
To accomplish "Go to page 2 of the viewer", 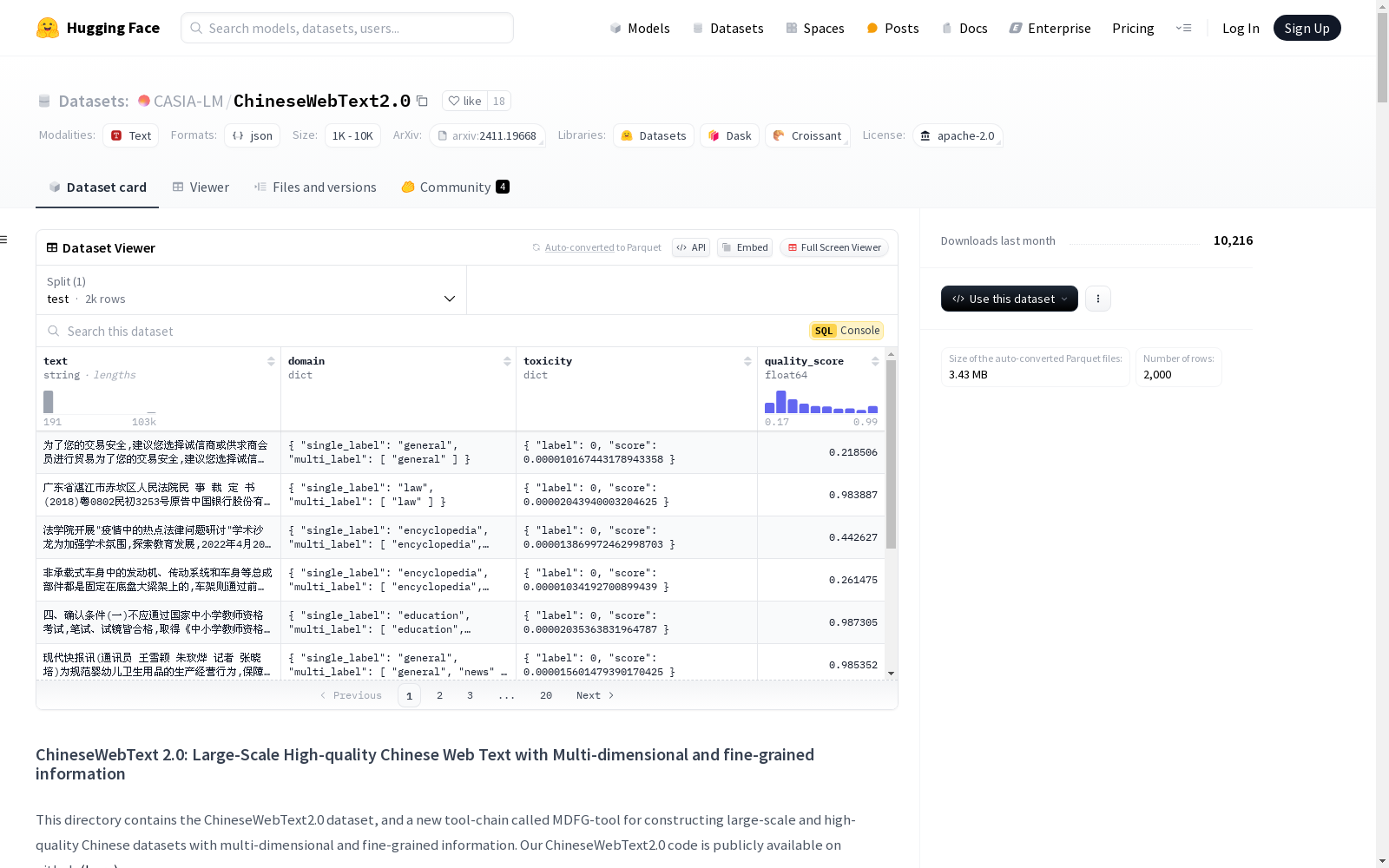I will point(440,695).
